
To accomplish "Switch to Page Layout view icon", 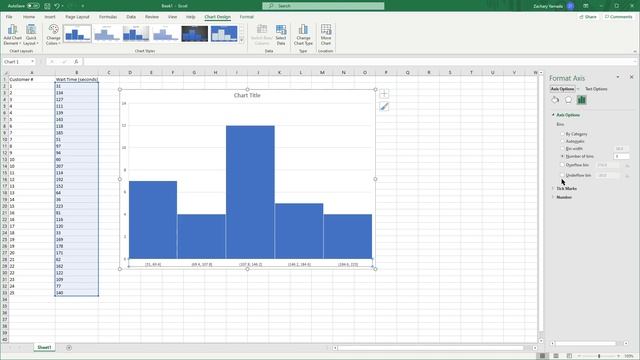I will click(556, 356).
